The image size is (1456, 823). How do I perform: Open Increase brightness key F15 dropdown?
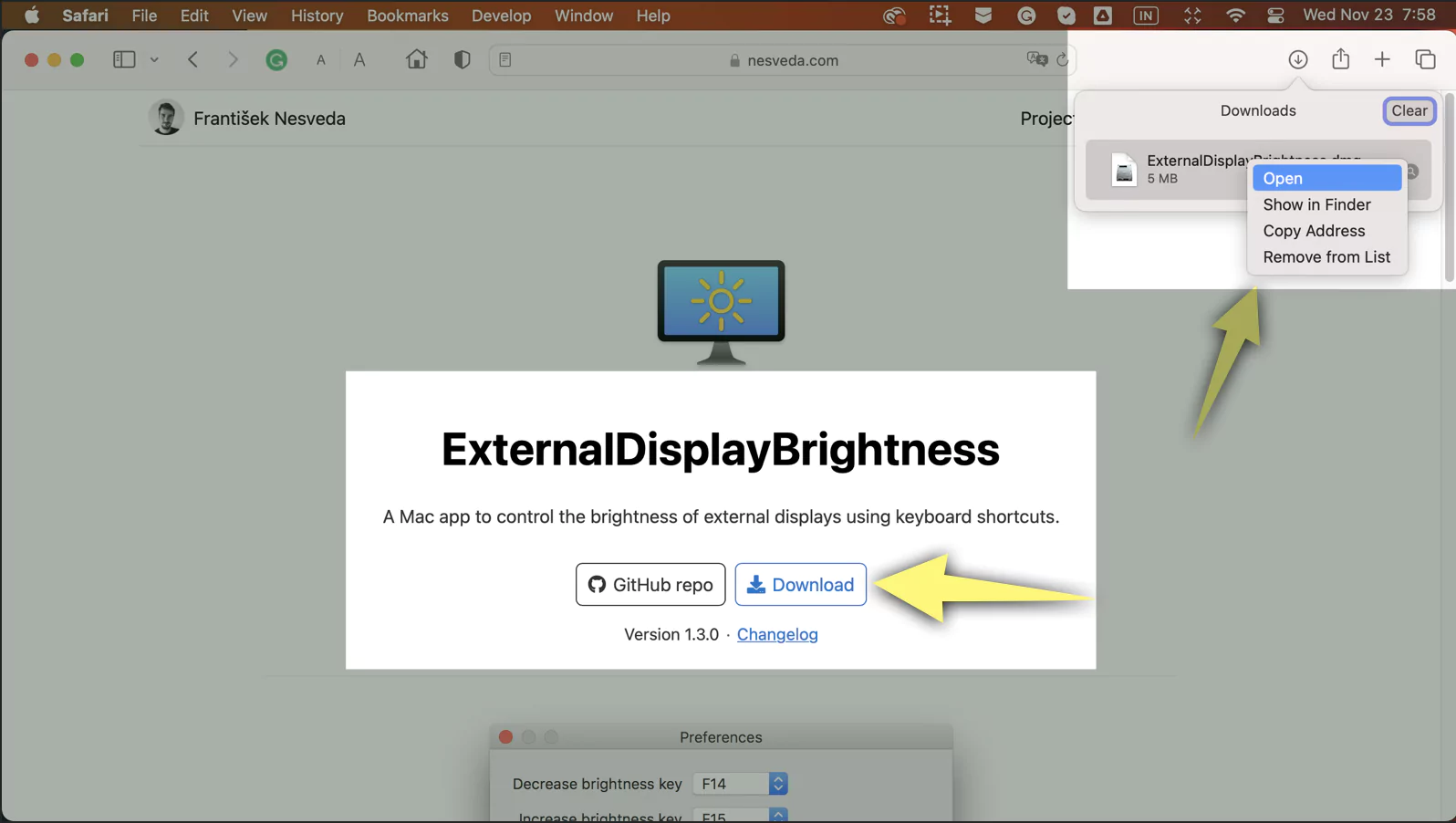[x=740, y=816]
